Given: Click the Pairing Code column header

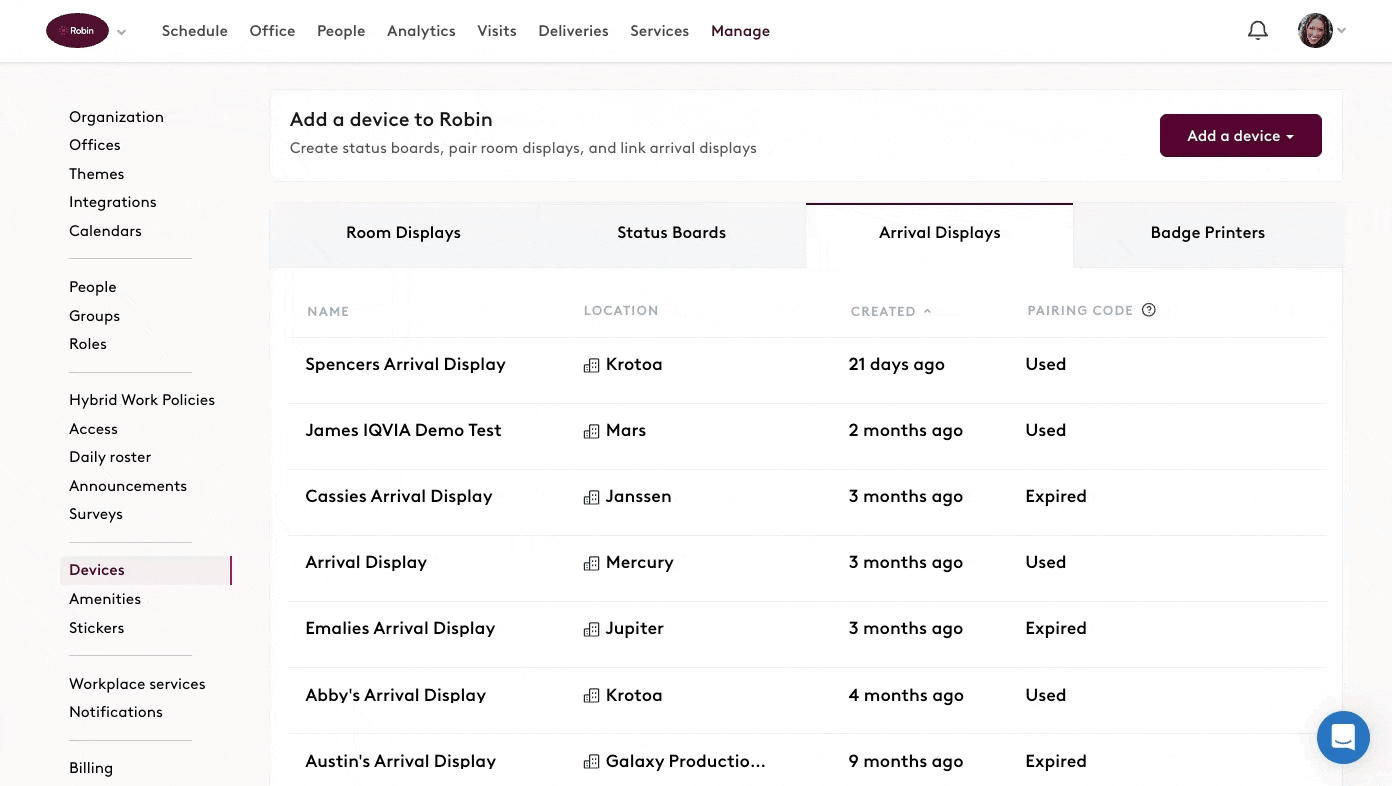Looking at the screenshot, I should coord(1080,310).
